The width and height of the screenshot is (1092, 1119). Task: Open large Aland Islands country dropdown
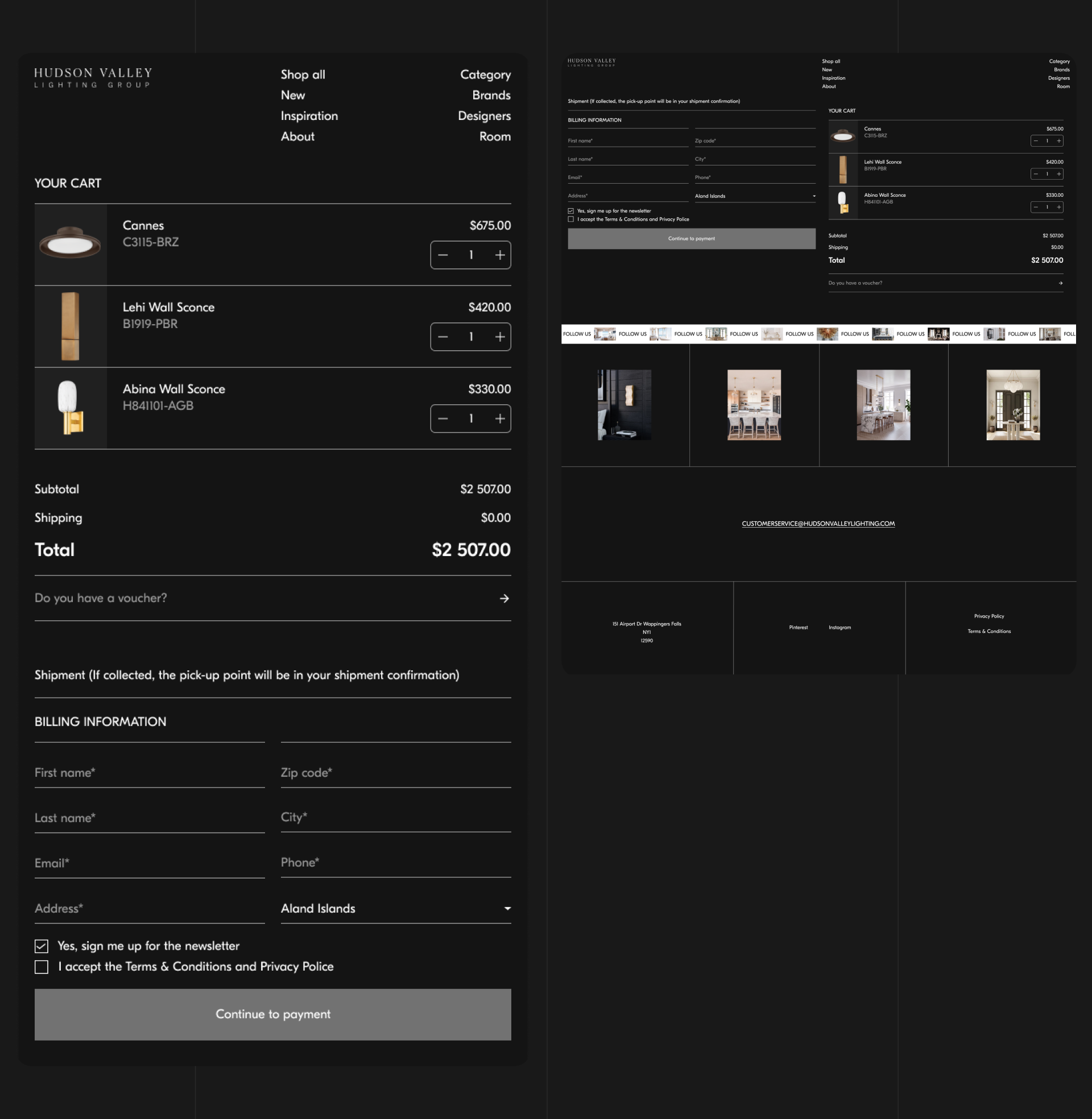(396, 909)
